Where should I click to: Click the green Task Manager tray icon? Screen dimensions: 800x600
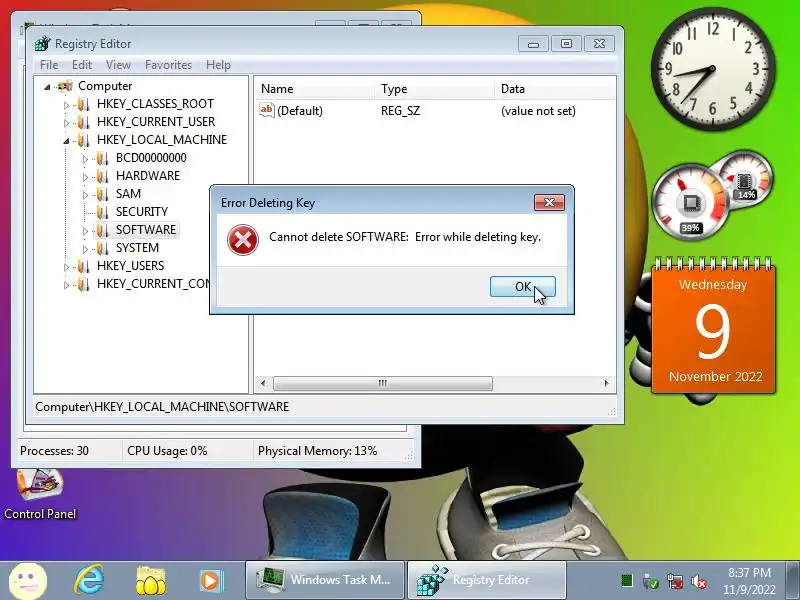coord(627,581)
